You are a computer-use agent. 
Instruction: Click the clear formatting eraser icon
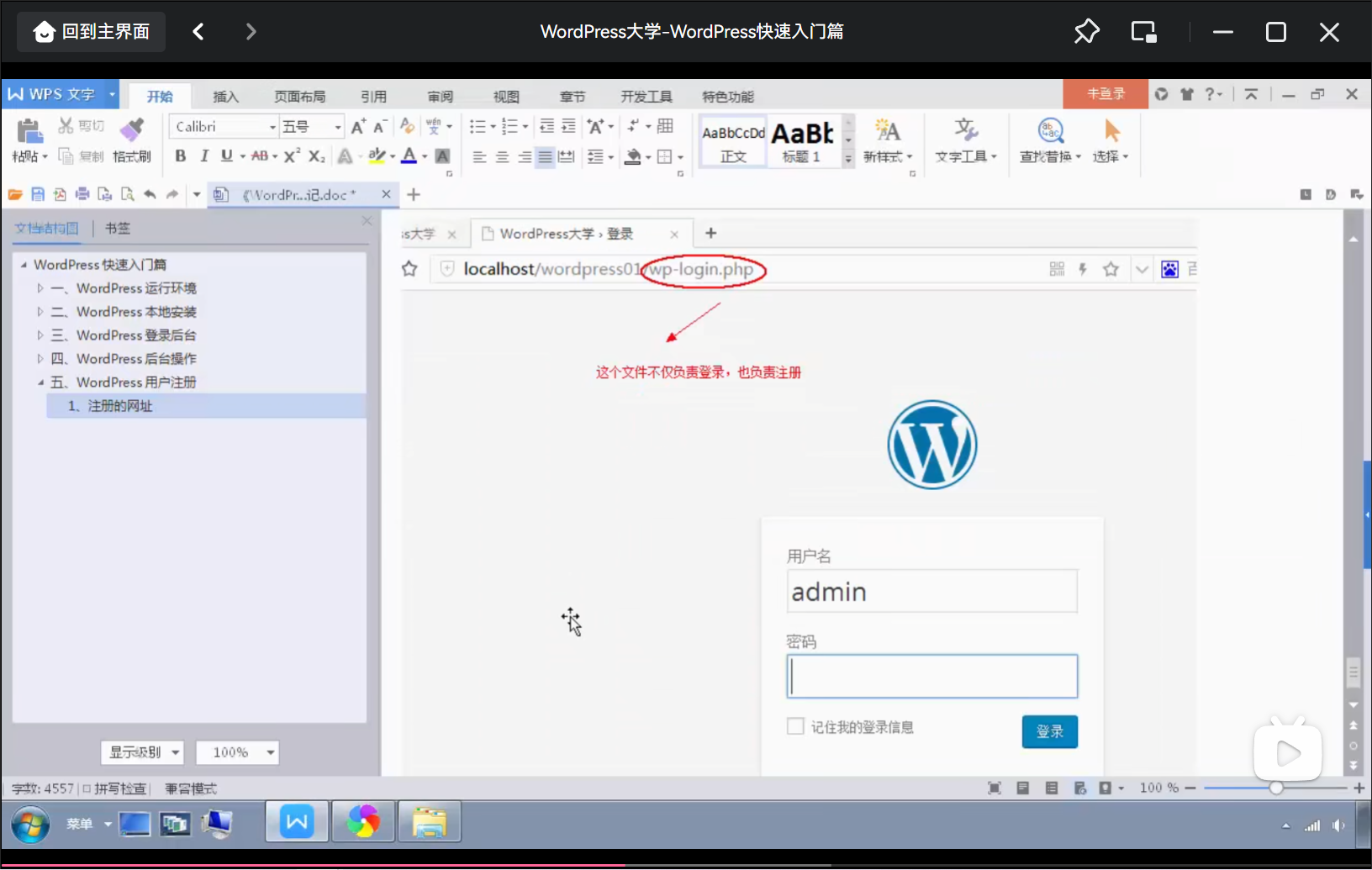click(x=407, y=126)
